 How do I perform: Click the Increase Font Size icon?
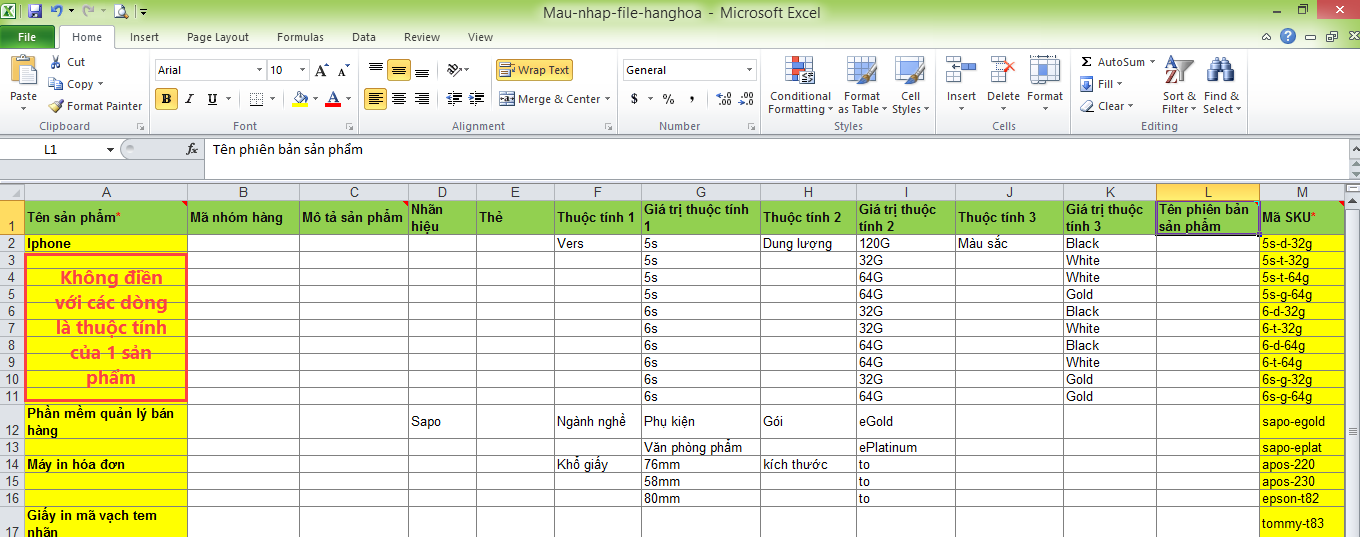coord(321,70)
